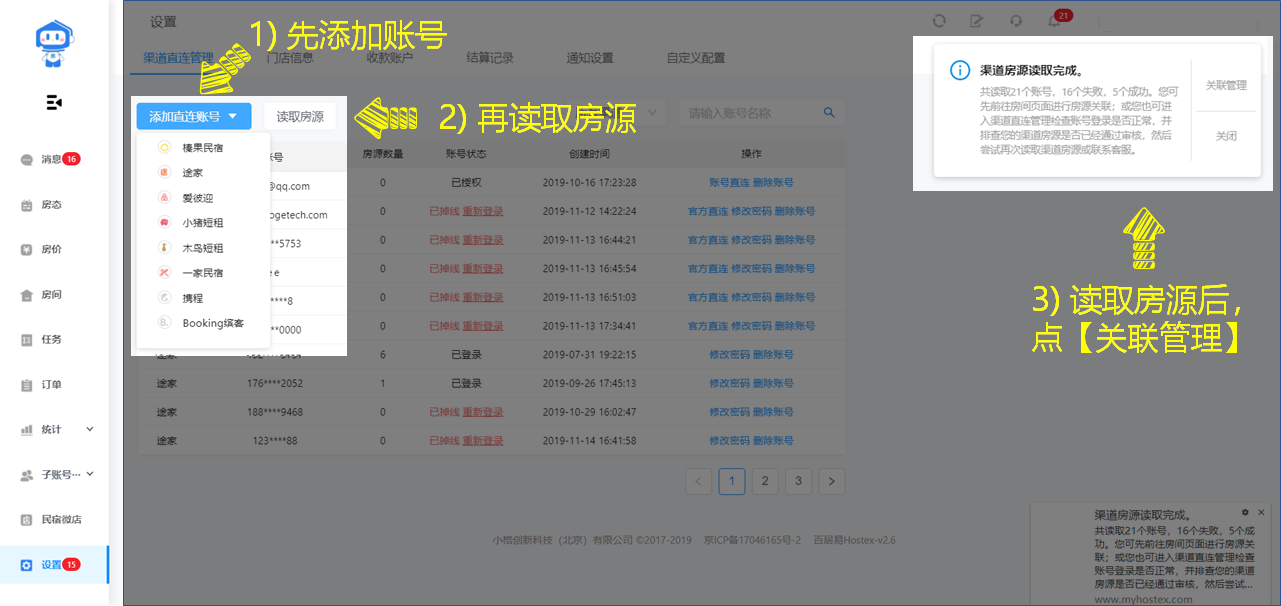Switch to 收款账户 tab
1281x606 pixels.
(389, 58)
